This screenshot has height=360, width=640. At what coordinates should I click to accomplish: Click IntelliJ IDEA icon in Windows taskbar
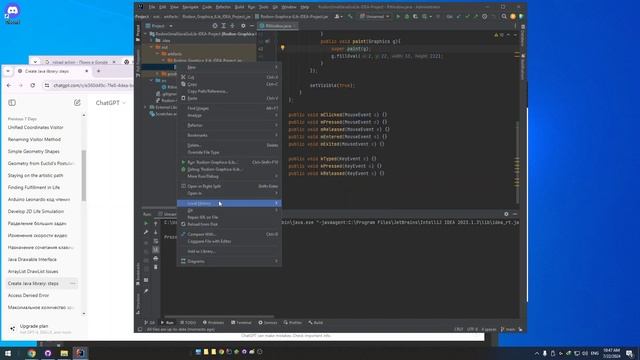80,353
